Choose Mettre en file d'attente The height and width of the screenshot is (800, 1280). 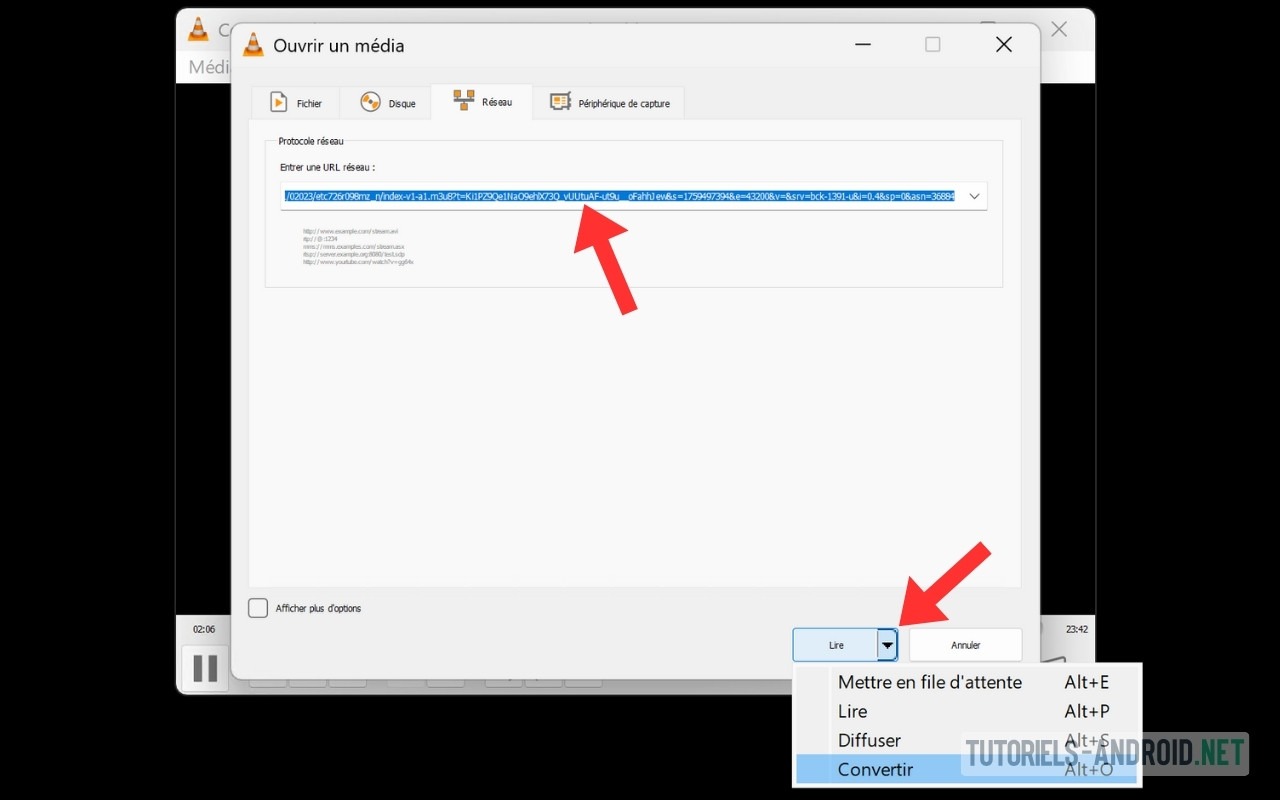click(x=967, y=682)
